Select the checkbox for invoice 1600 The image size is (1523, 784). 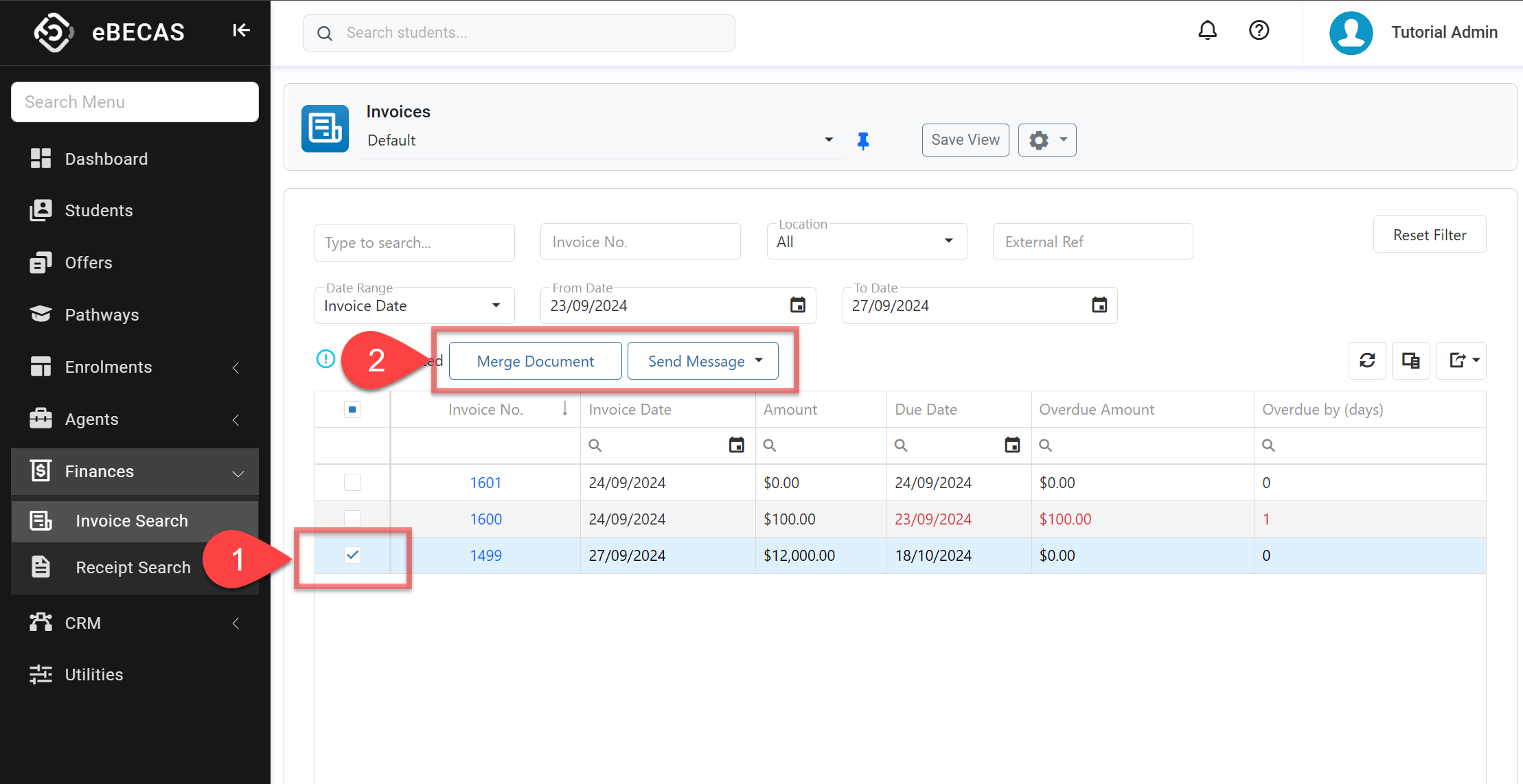pyautogui.click(x=352, y=519)
